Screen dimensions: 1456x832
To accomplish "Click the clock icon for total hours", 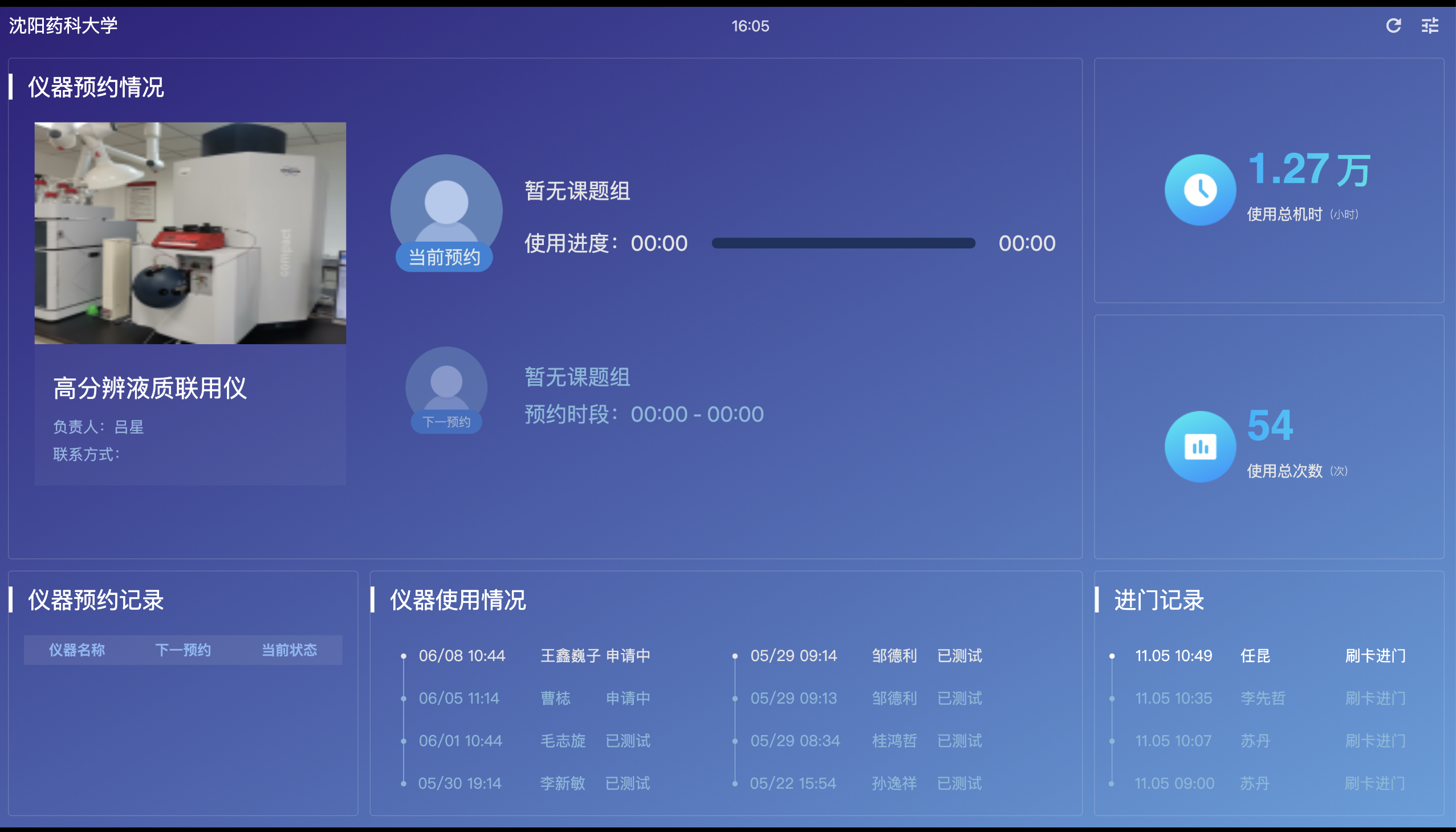I will [1200, 190].
